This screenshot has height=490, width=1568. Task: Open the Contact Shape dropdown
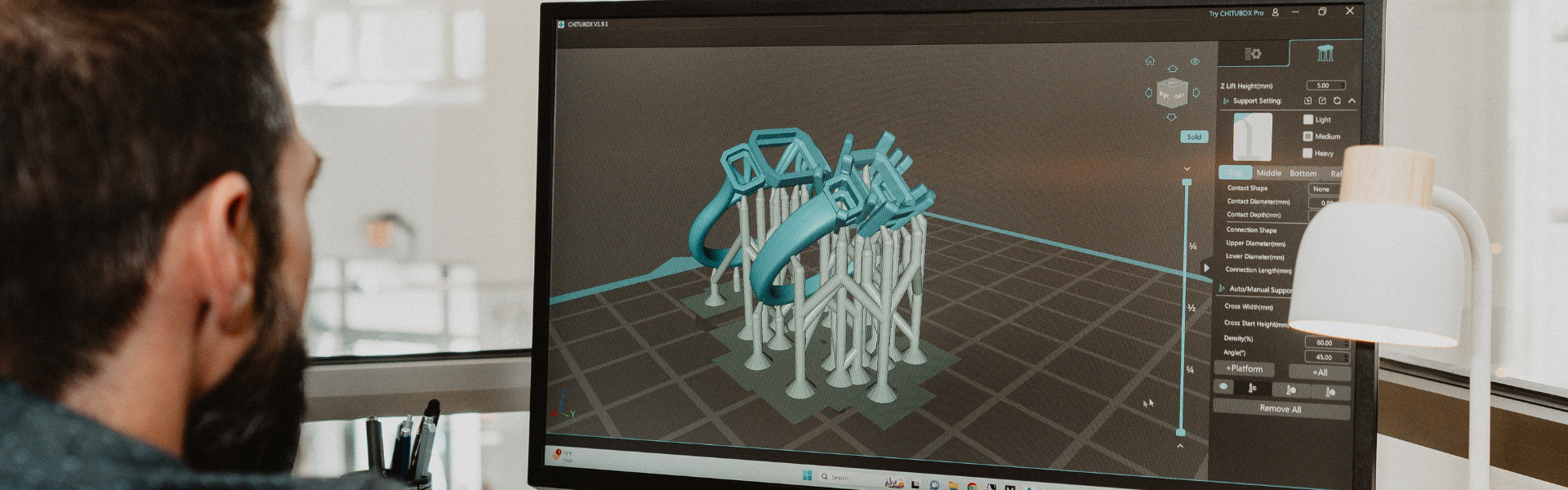[1323, 189]
